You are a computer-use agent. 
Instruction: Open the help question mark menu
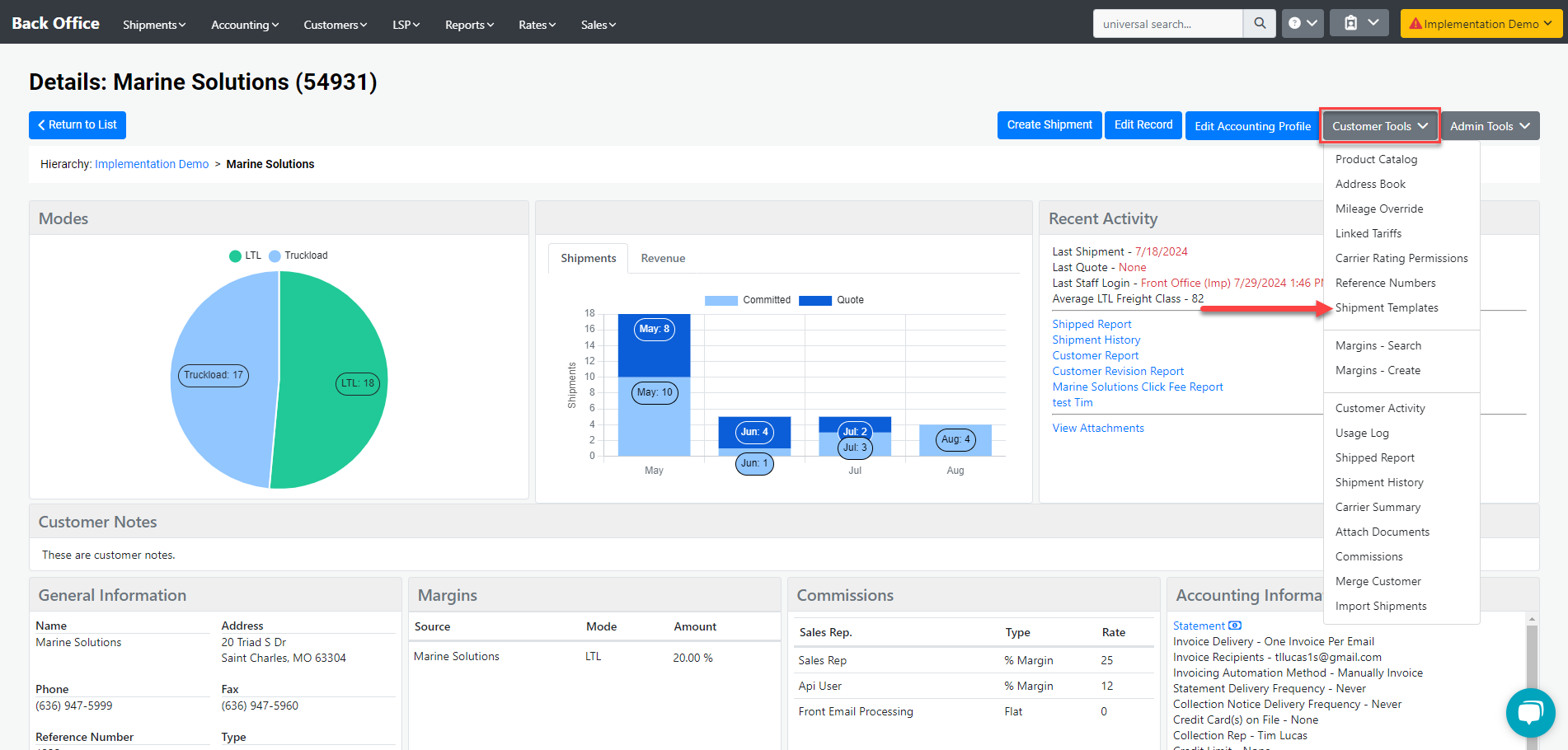click(1303, 24)
